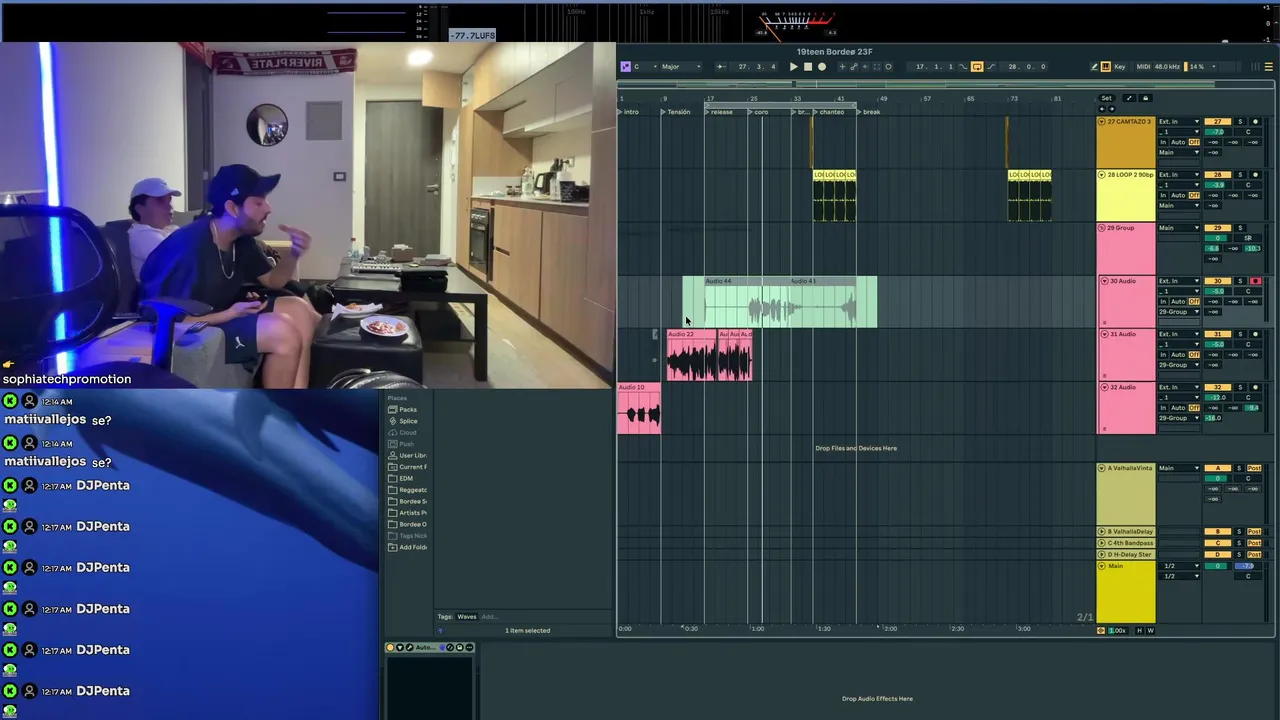Click the hamburger view-menu icon at top right
The image size is (1280, 720).
pyautogui.click(x=1268, y=67)
